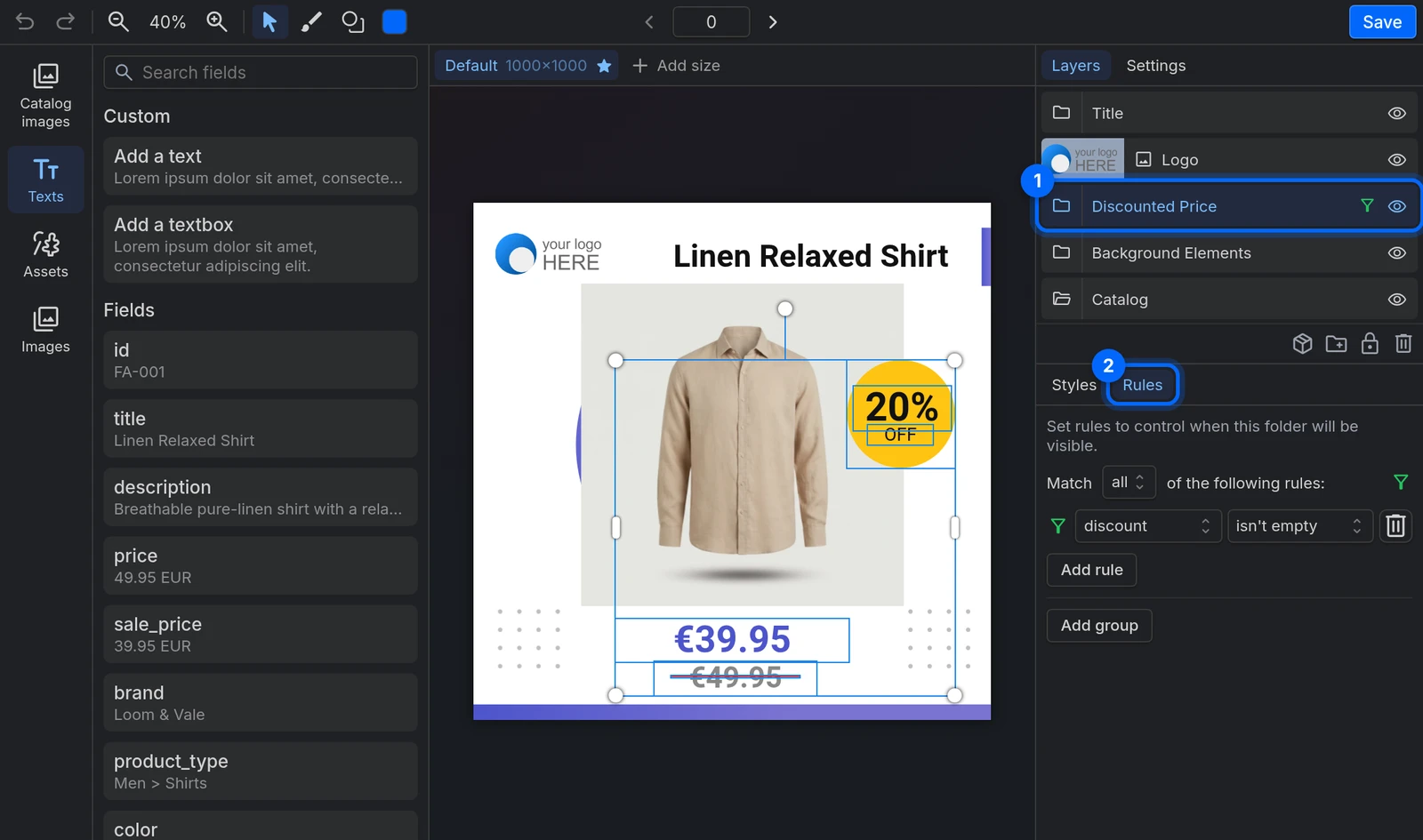Hide the Discounted Price layer
The width and height of the screenshot is (1423, 840).
point(1397,206)
